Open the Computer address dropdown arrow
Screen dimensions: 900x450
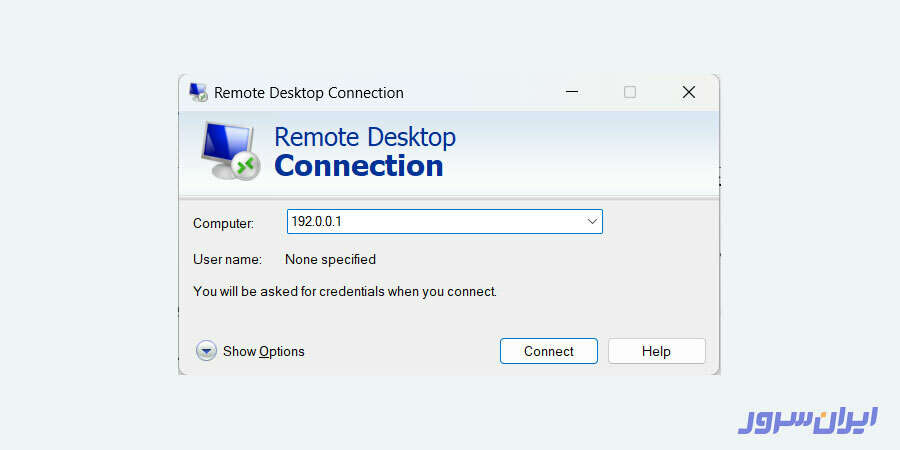tap(591, 221)
